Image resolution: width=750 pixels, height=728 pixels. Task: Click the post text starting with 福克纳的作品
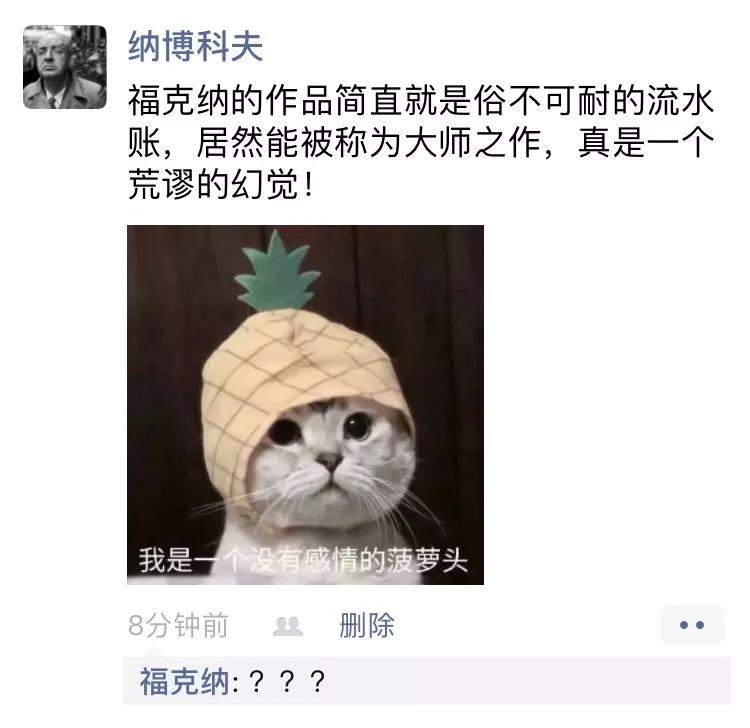[x=421, y=143]
